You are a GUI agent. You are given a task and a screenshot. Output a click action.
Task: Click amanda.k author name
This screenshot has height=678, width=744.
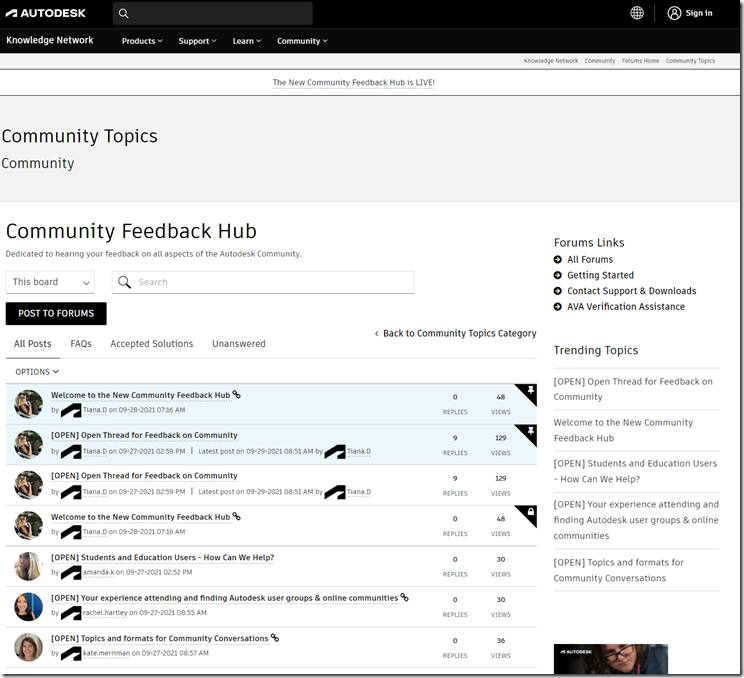tap(98, 572)
